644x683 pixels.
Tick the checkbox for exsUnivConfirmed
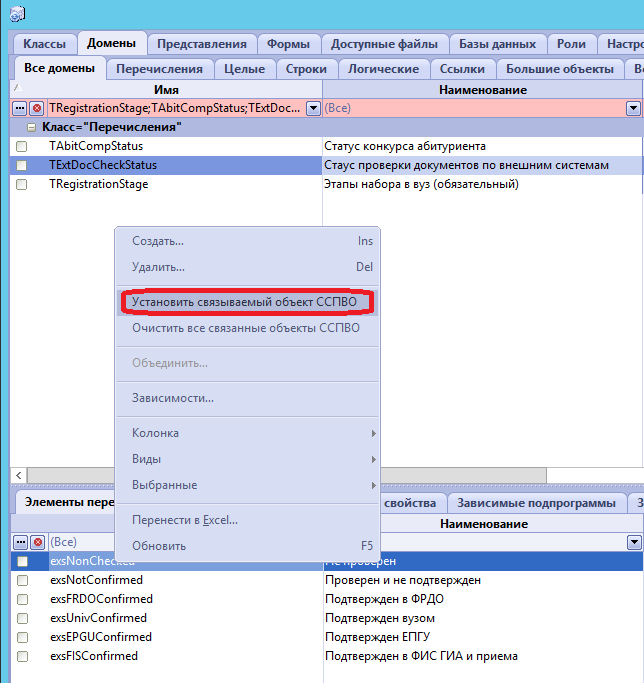[22, 618]
